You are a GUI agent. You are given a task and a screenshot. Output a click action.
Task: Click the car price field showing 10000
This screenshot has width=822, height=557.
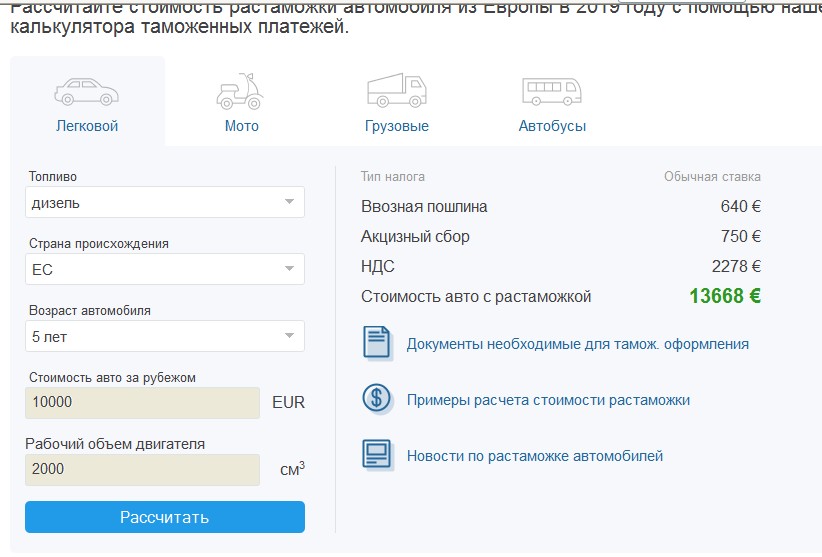(142, 403)
